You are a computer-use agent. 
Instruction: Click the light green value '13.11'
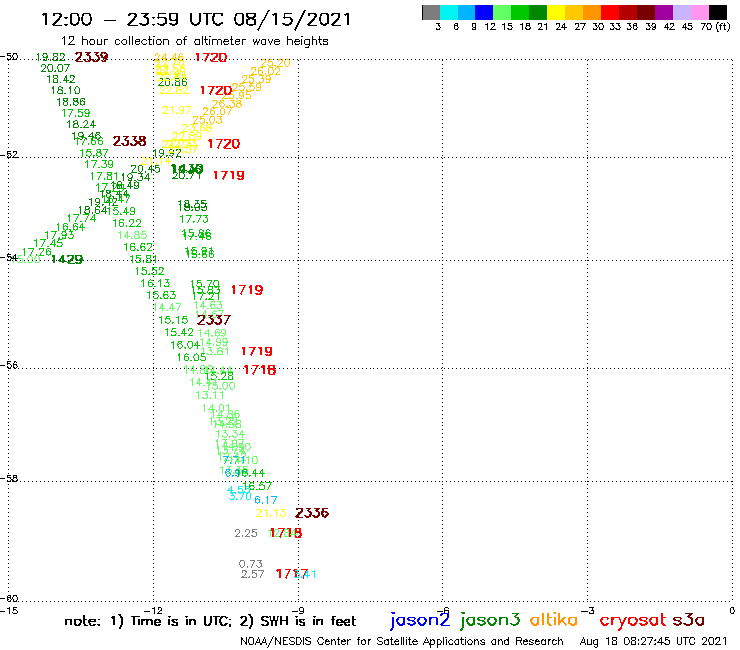tap(210, 396)
